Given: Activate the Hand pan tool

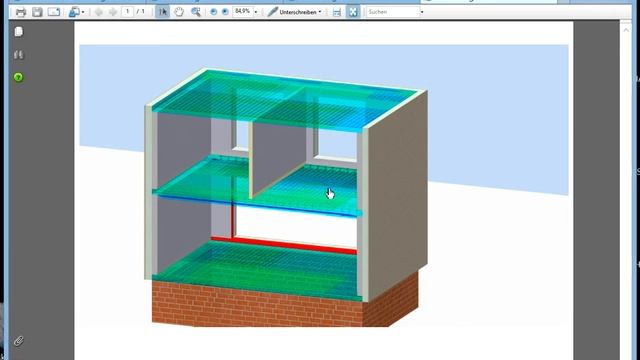Looking at the screenshot, I should pos(179,12).
